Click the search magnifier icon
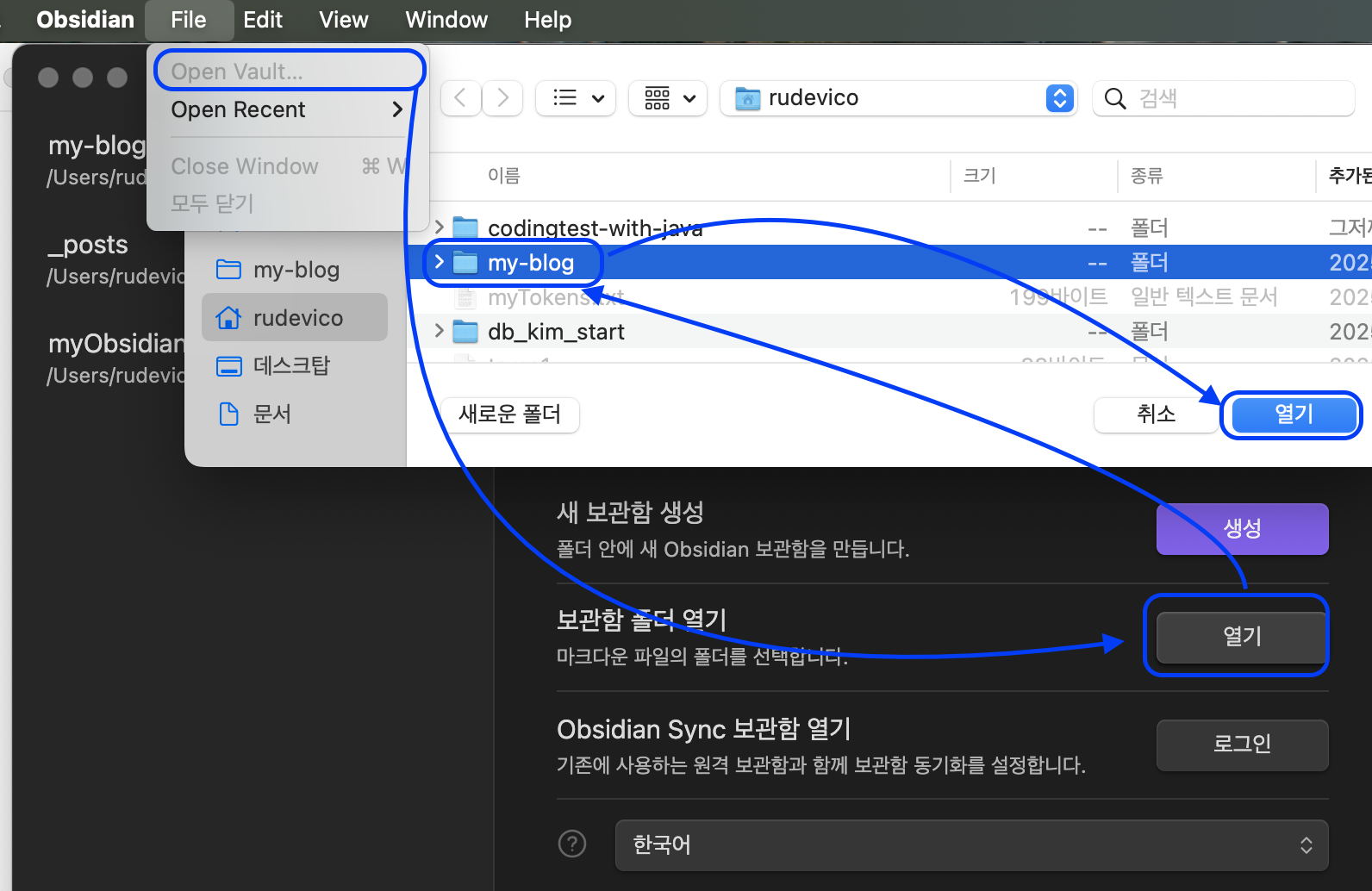 (1115, 98)
